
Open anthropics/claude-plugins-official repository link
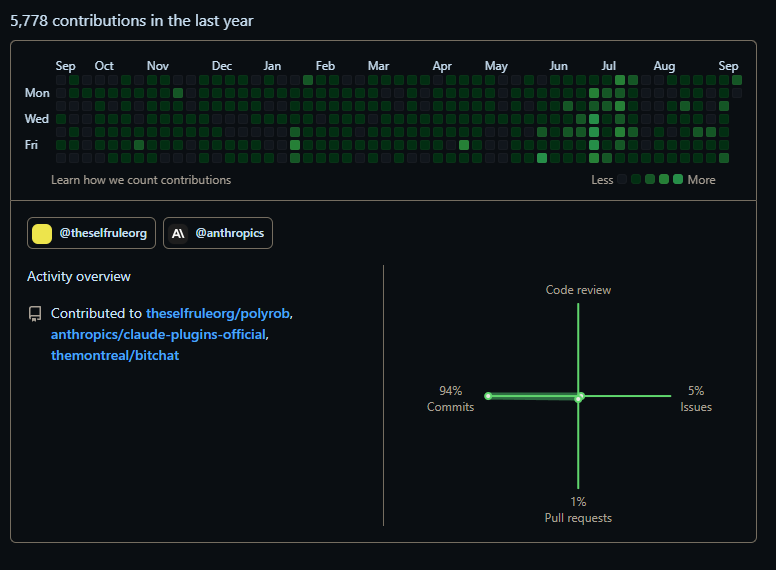[158, 334]
